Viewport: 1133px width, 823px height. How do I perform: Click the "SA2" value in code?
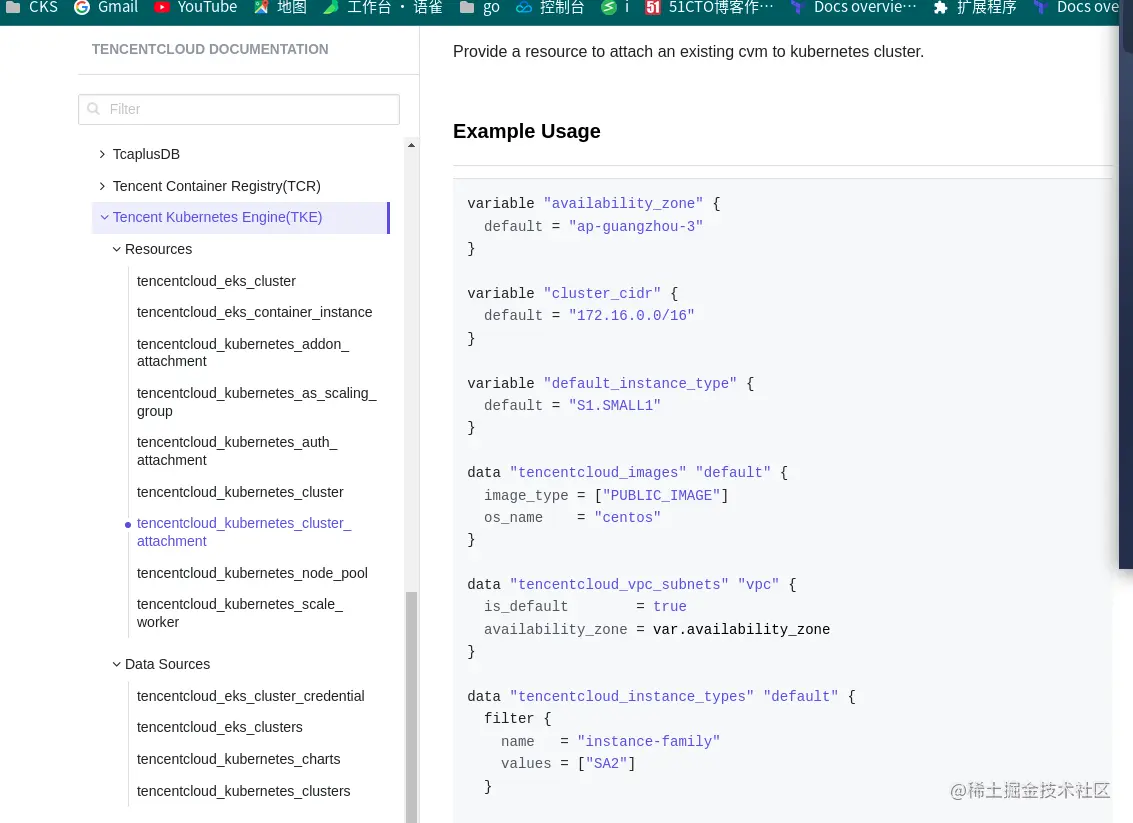coord(606,764)
